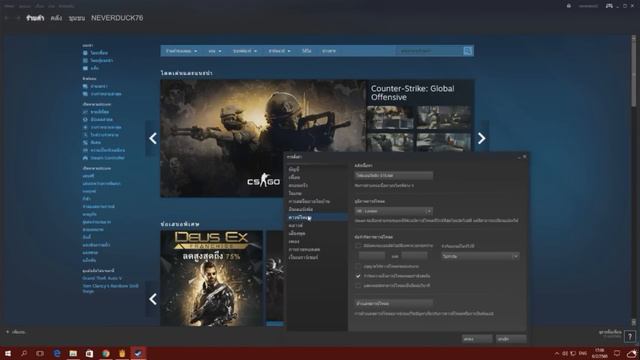Click the Steam Library Folders button
The height and width of the screenshot is (360, 640).
[x=393, y=176]
